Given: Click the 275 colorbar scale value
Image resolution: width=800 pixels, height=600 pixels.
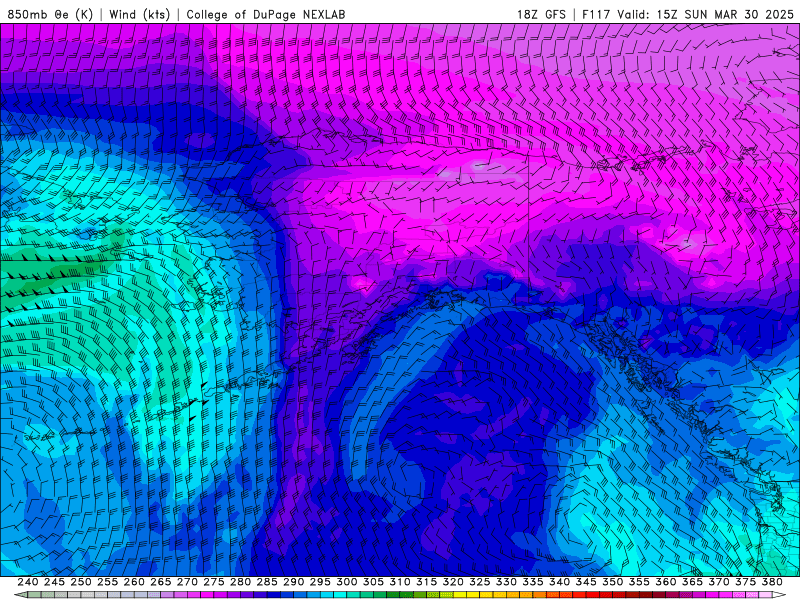Looking at the screenshot, I should point(214,582).
